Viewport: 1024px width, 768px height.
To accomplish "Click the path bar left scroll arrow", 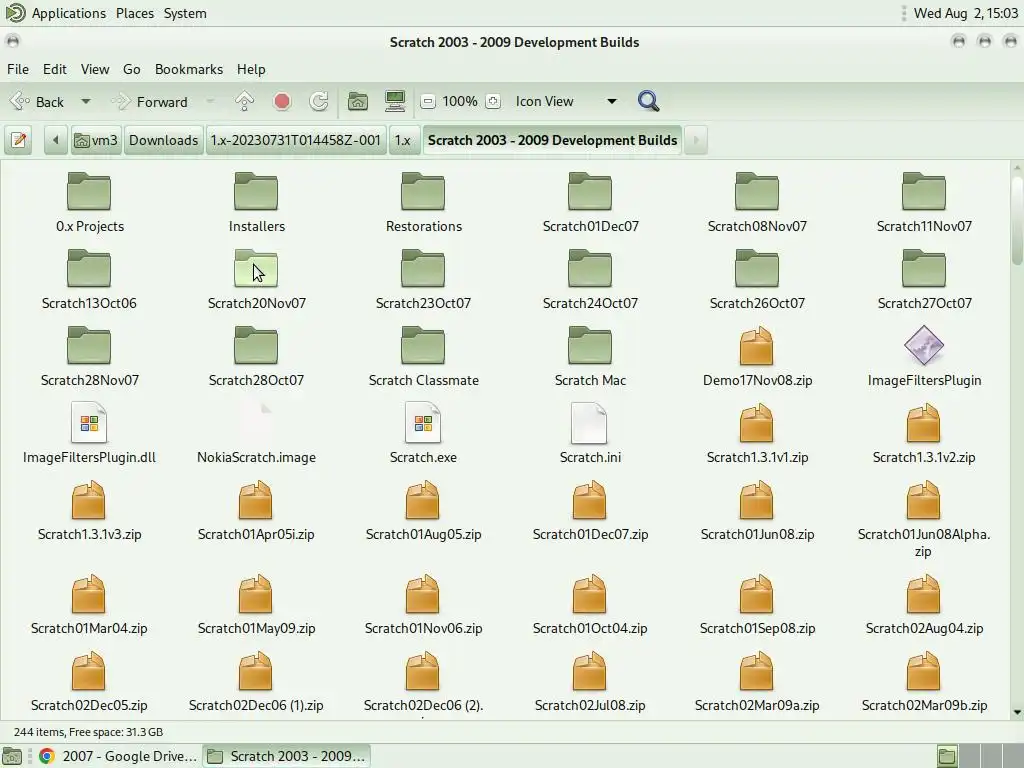I will [56, 140].
